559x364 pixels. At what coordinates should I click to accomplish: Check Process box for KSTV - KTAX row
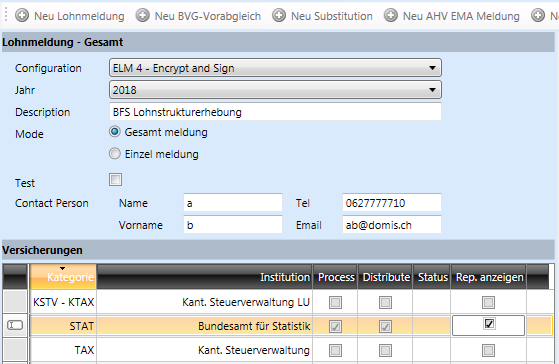coord(335,302)
